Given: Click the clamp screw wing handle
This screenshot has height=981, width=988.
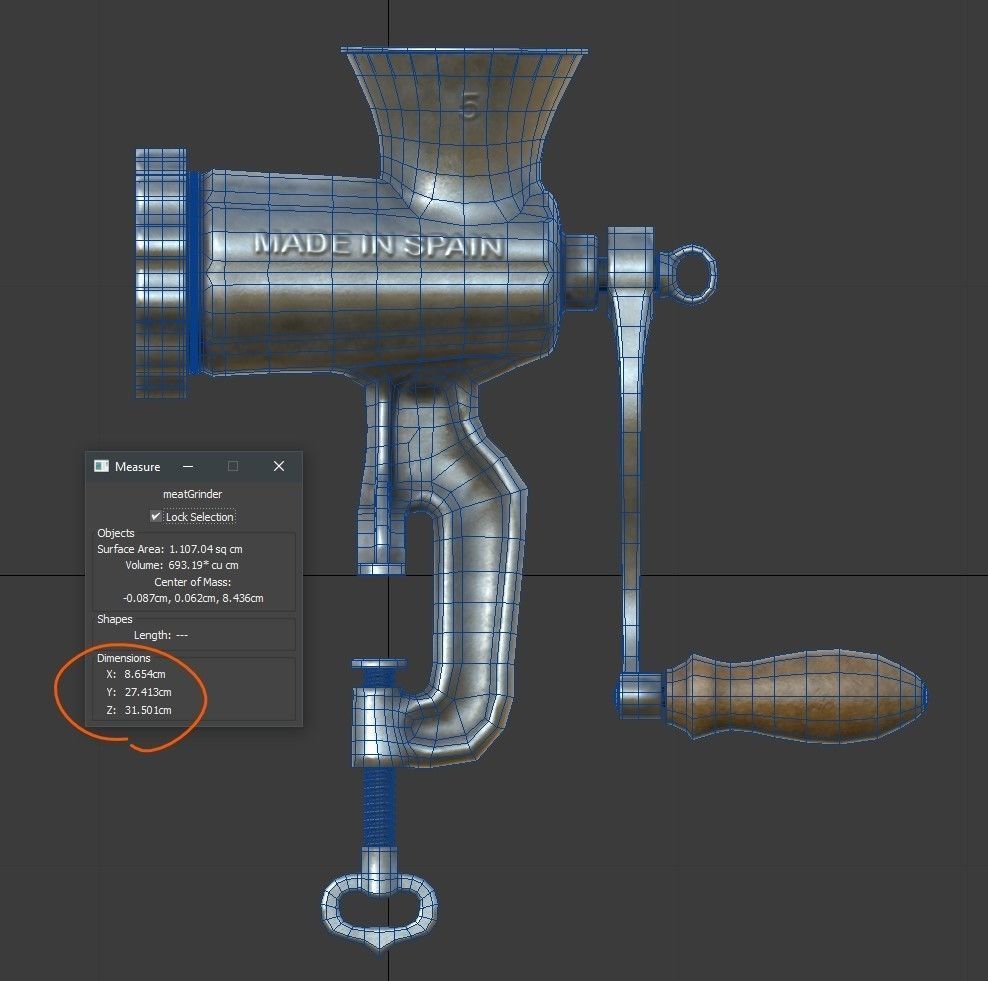Looking at the screenshot, I should (x=380, y=912).
